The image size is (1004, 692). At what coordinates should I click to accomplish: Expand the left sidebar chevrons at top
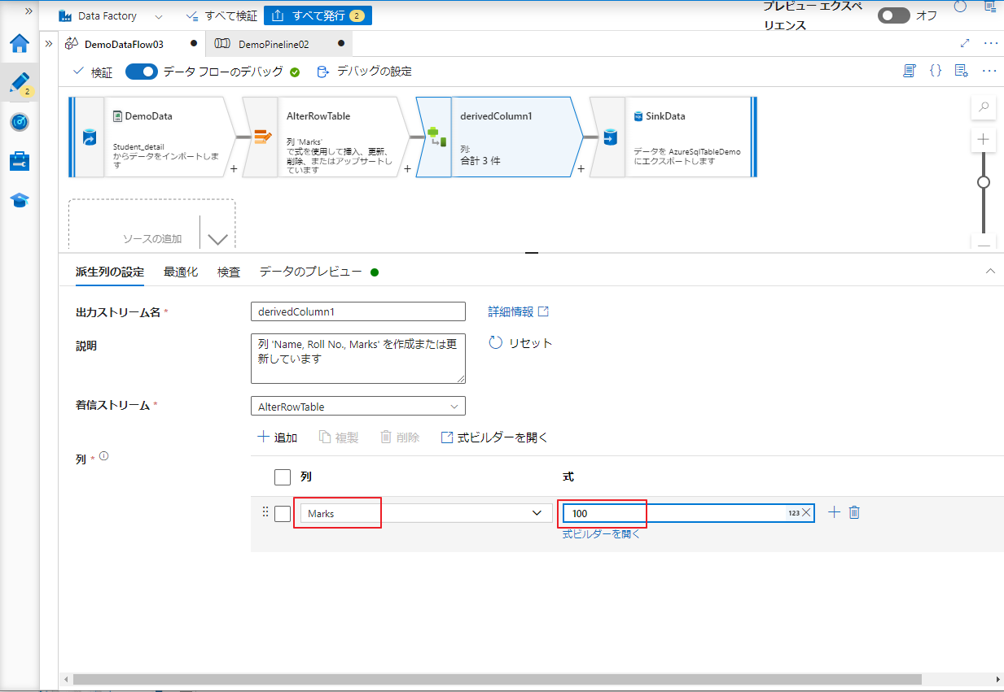tap(28, 11)
